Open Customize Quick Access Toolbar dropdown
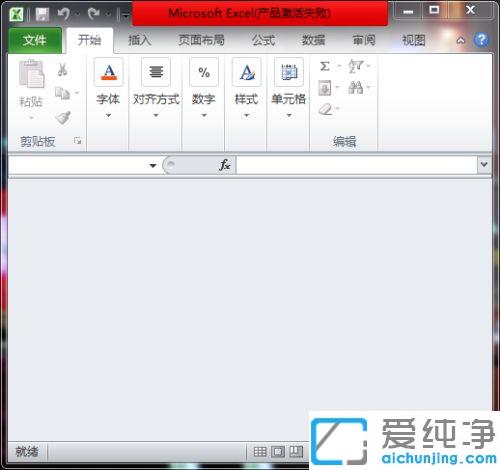 click(x=126, y=14)
